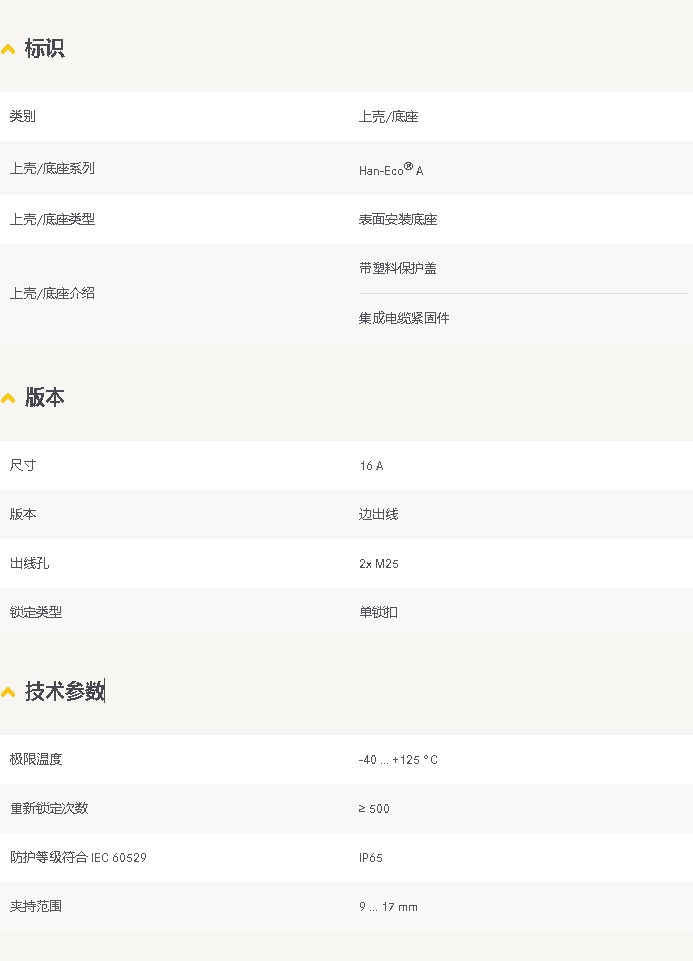
Task: Collapse 标识 section via yellow chevron
Action: 8,49
